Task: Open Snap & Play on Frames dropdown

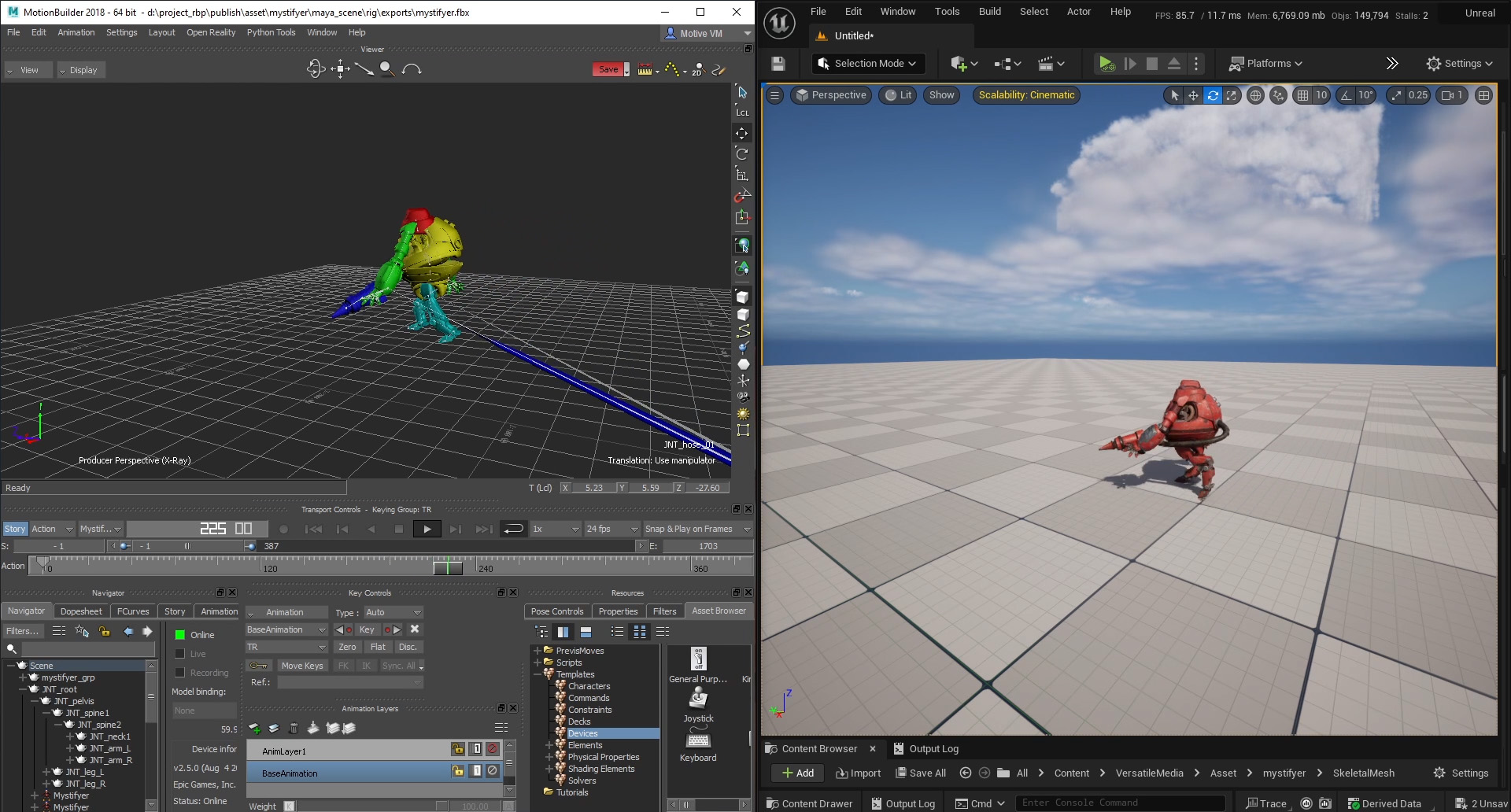Action: pyautogui.click(x=697, y=529)
